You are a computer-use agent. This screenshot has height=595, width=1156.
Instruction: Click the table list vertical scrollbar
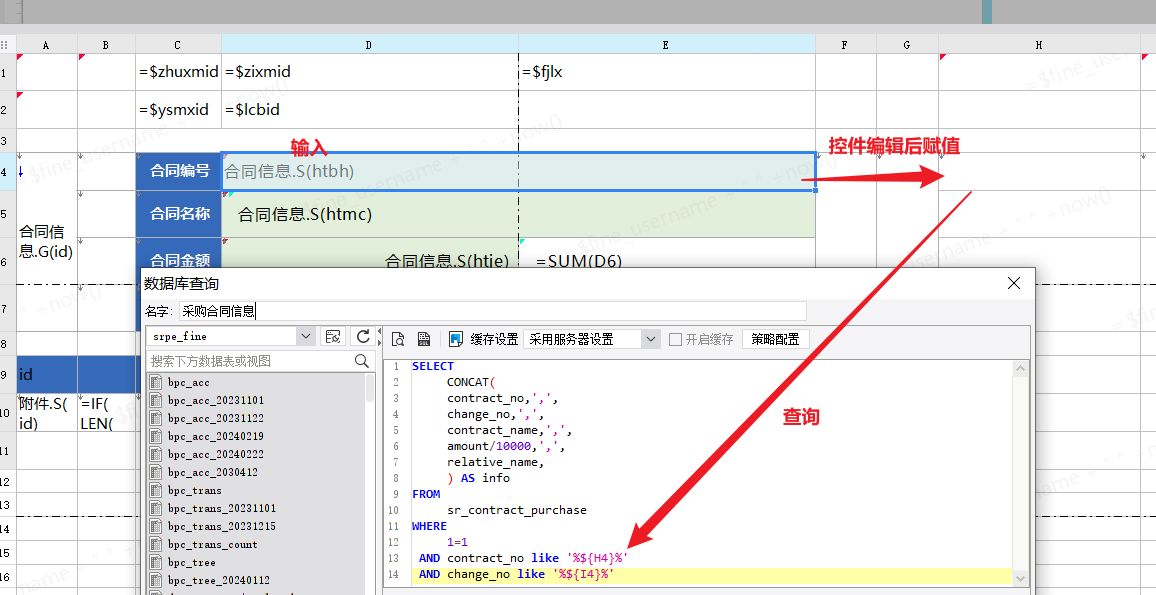[371, 387]
